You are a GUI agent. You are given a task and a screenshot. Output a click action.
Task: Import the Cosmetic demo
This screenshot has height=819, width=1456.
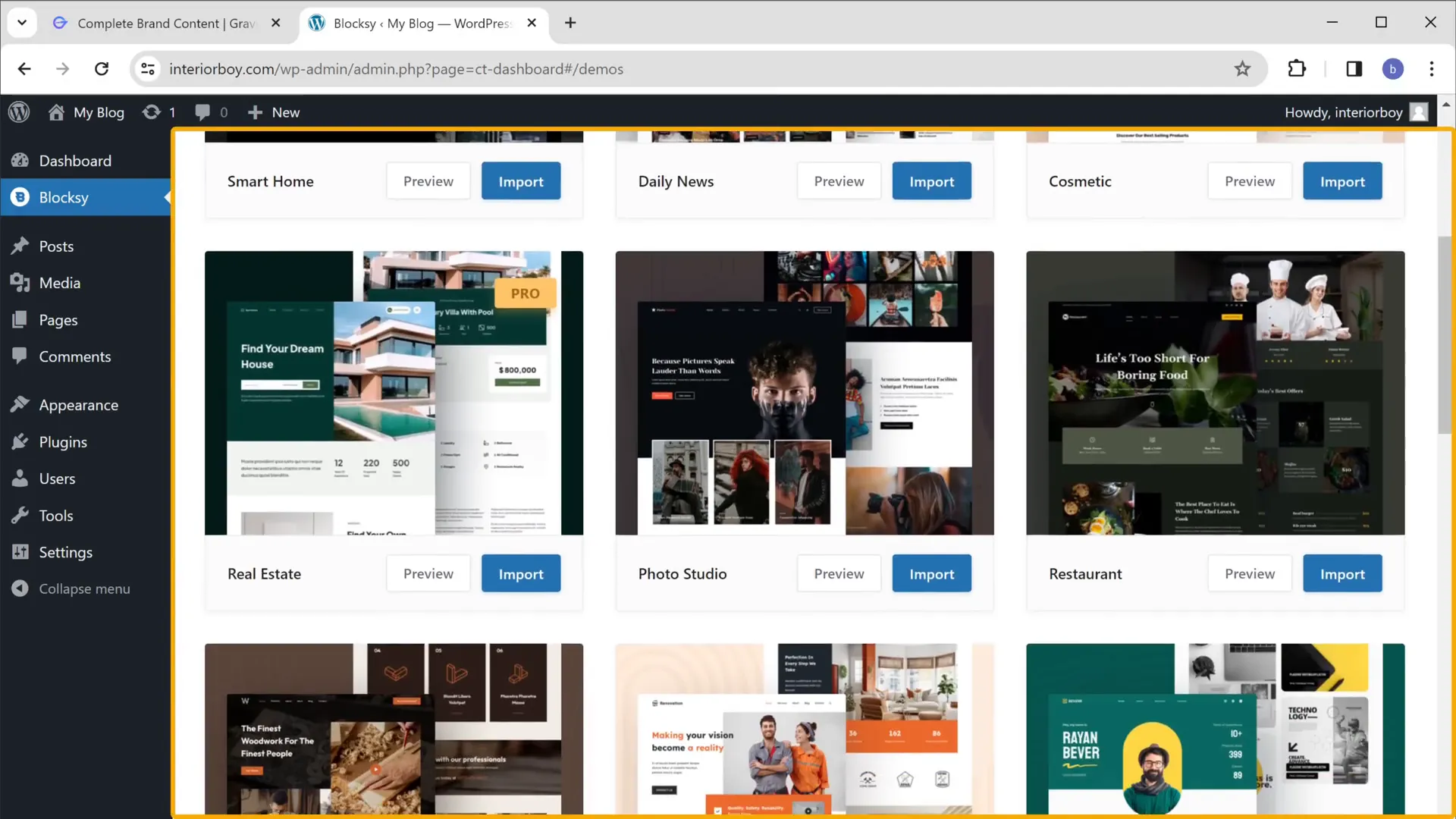pos(1342,181)
